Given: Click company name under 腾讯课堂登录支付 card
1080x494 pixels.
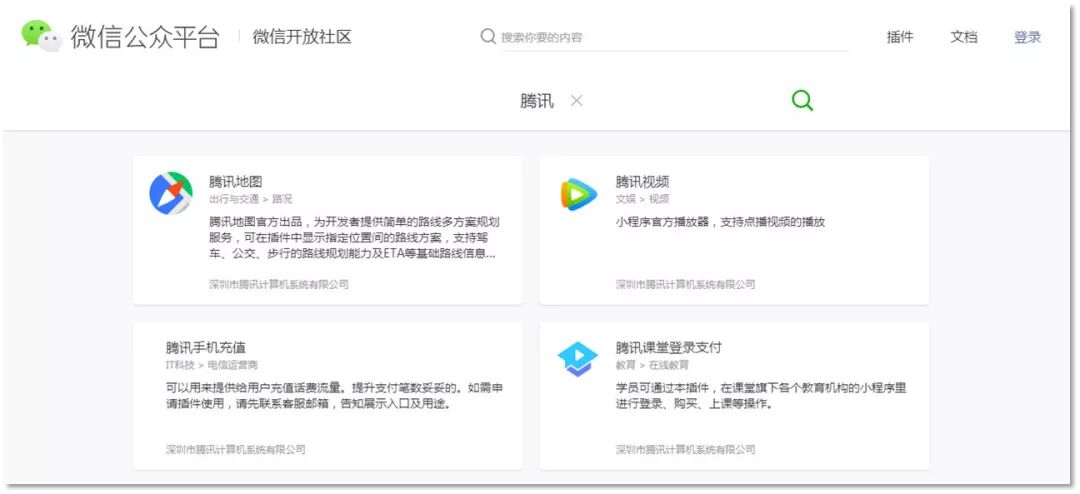Looking at the screenshot, I should pyautogui.click(x=685, y=449).
